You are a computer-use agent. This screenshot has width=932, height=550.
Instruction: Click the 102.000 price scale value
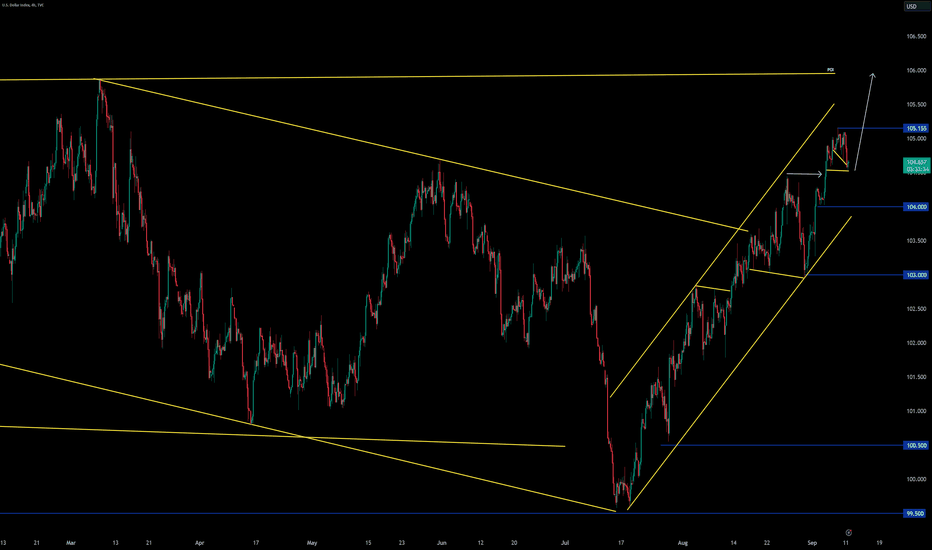(916, 343)
